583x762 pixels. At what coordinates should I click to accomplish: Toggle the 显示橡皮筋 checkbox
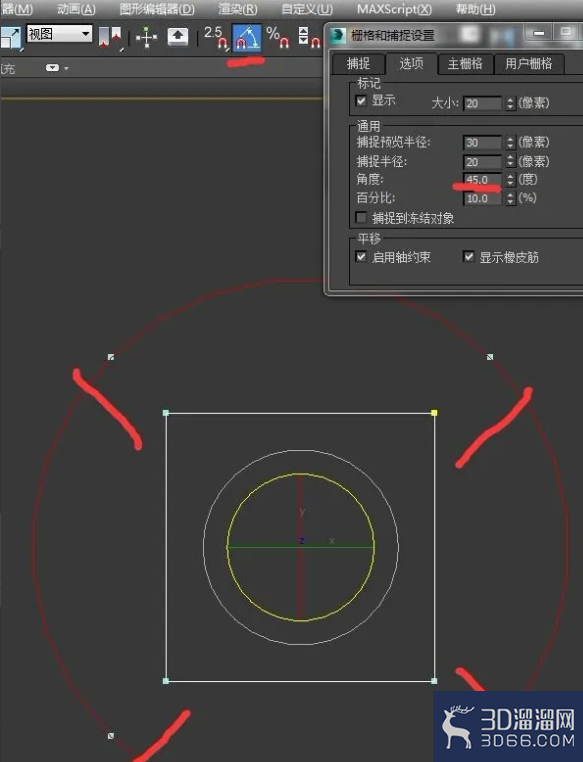[x=468, y=257]
